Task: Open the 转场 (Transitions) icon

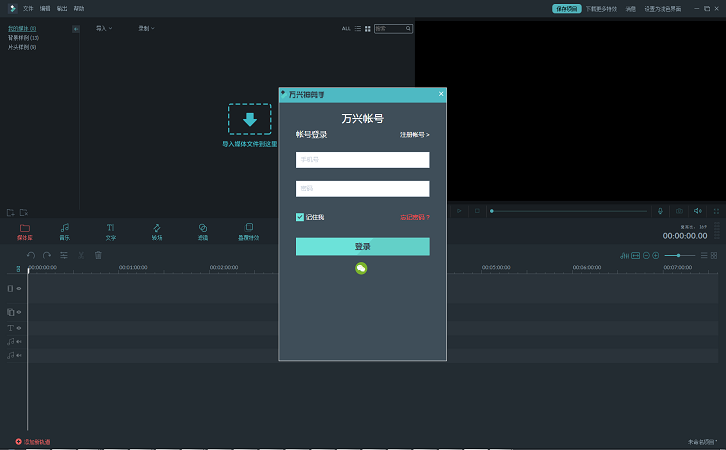Action: 157,231
